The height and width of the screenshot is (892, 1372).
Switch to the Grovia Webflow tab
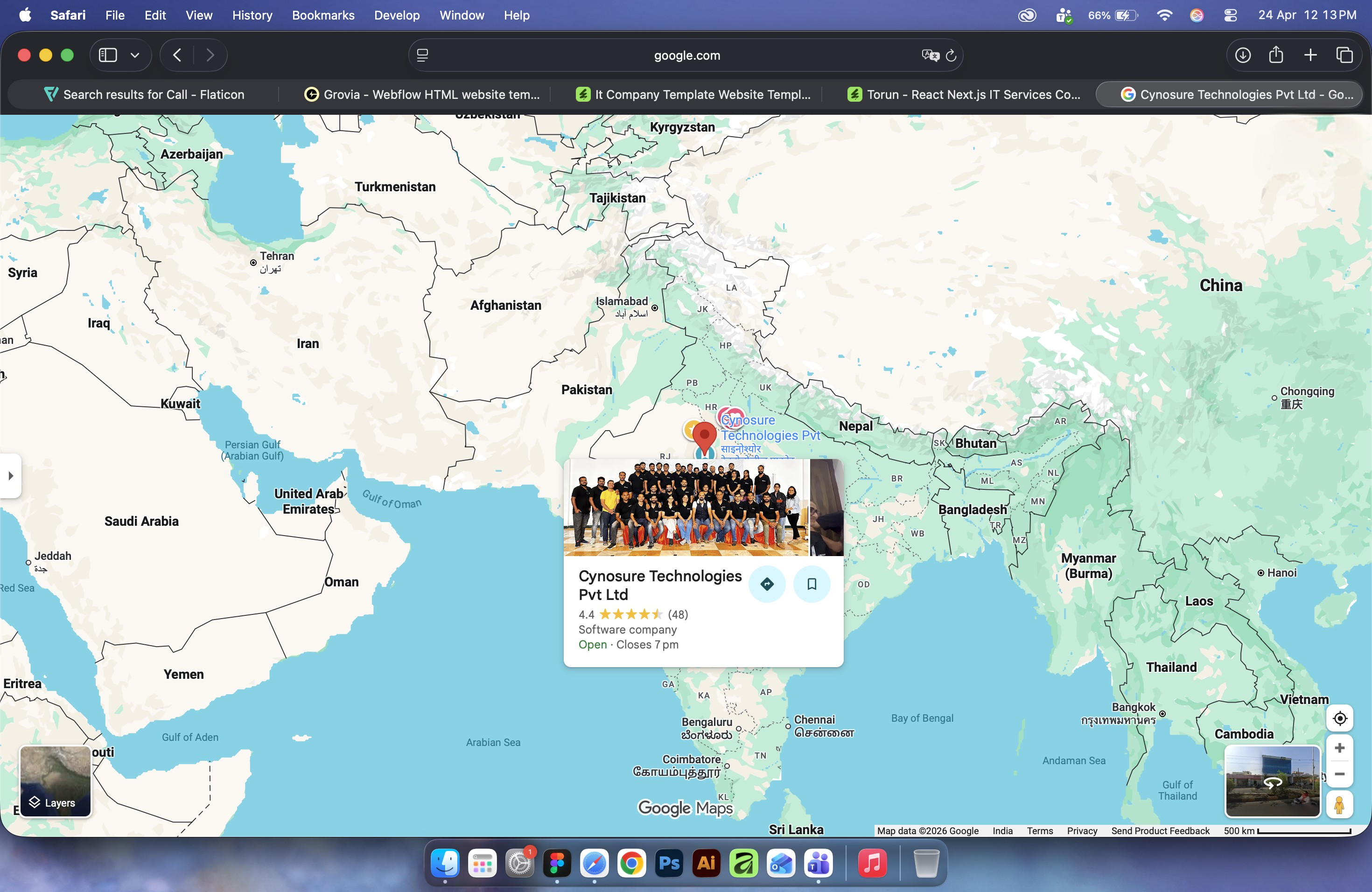422,95
